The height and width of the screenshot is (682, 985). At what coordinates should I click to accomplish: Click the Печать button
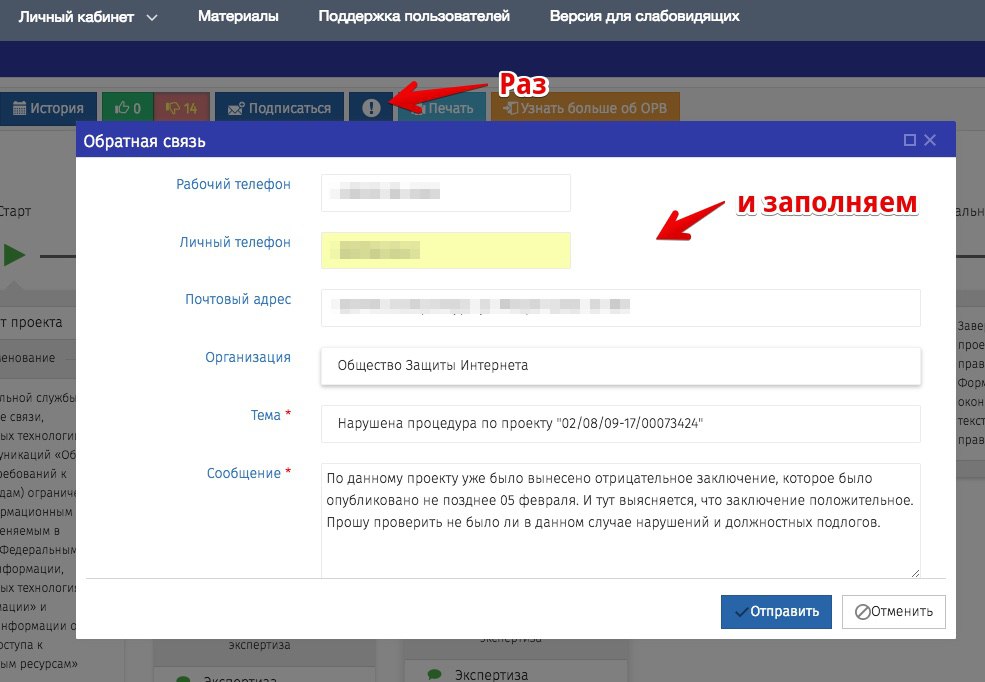[442, 108]
